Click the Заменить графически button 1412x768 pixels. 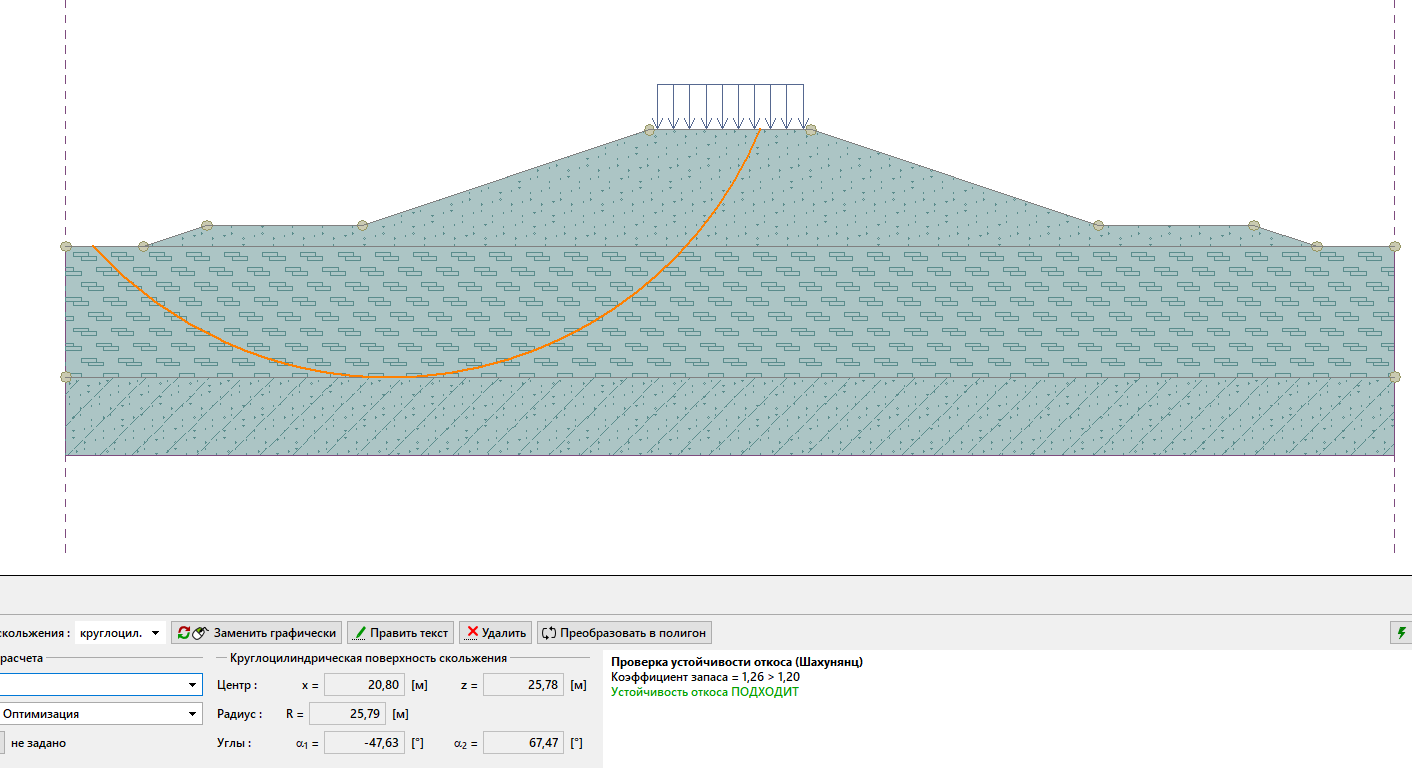click(x=255, y=633)
